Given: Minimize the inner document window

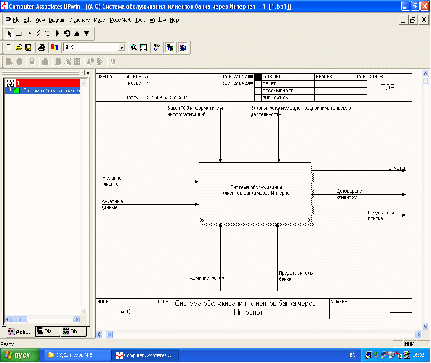Looking at the screenshot, I should pos(404,20).
